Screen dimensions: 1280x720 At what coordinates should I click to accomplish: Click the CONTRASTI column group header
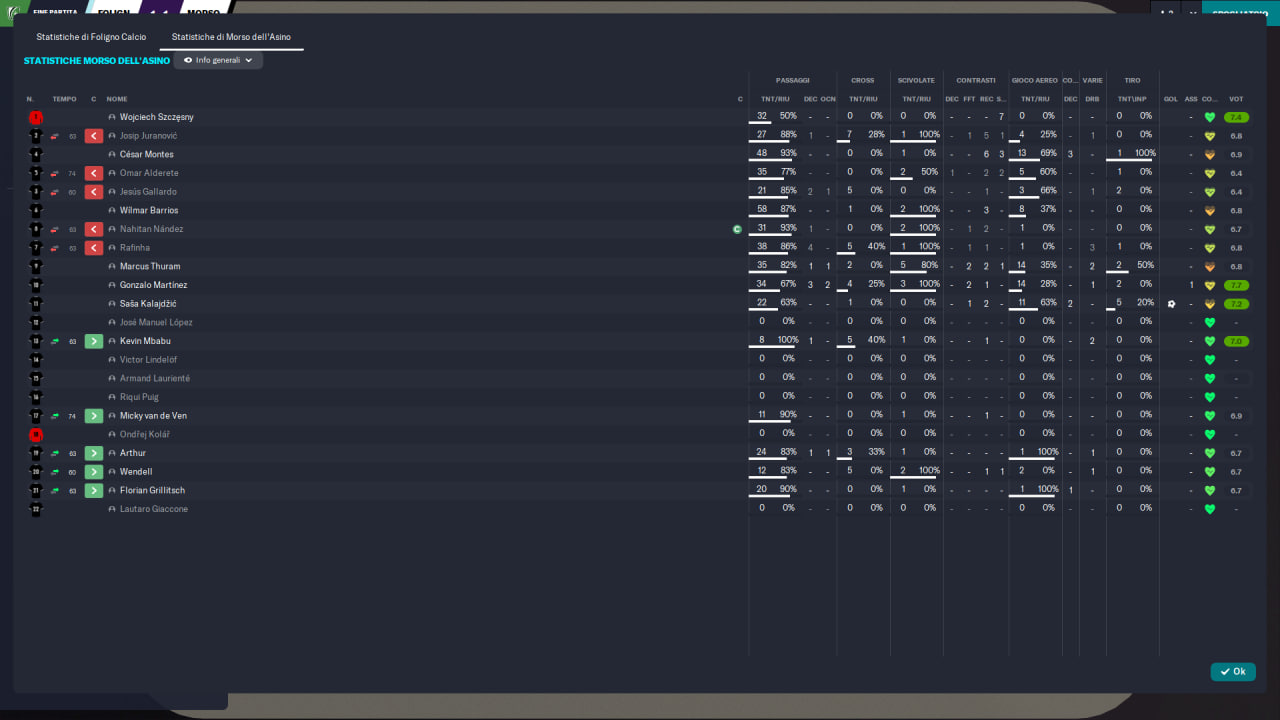click(x=976, y=80)
